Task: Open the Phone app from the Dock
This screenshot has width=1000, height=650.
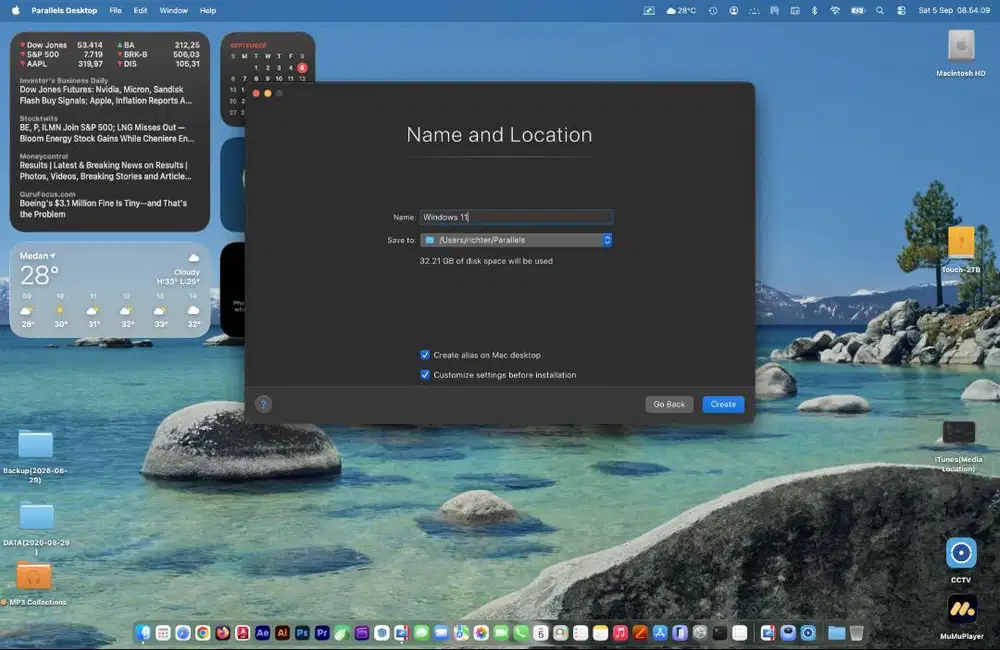Action: (x=521, y=633)
